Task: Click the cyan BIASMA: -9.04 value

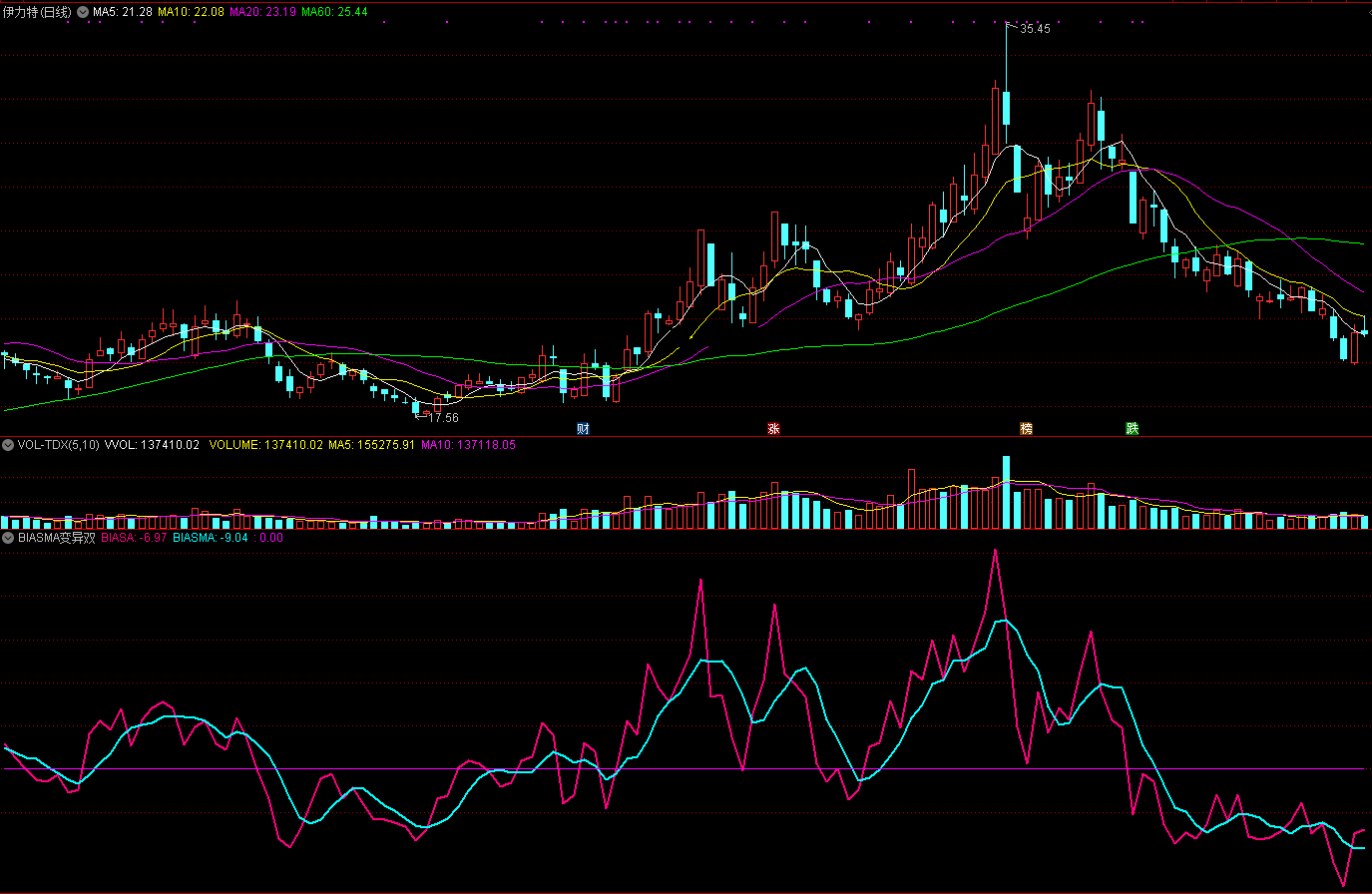Action: (211, 538)
